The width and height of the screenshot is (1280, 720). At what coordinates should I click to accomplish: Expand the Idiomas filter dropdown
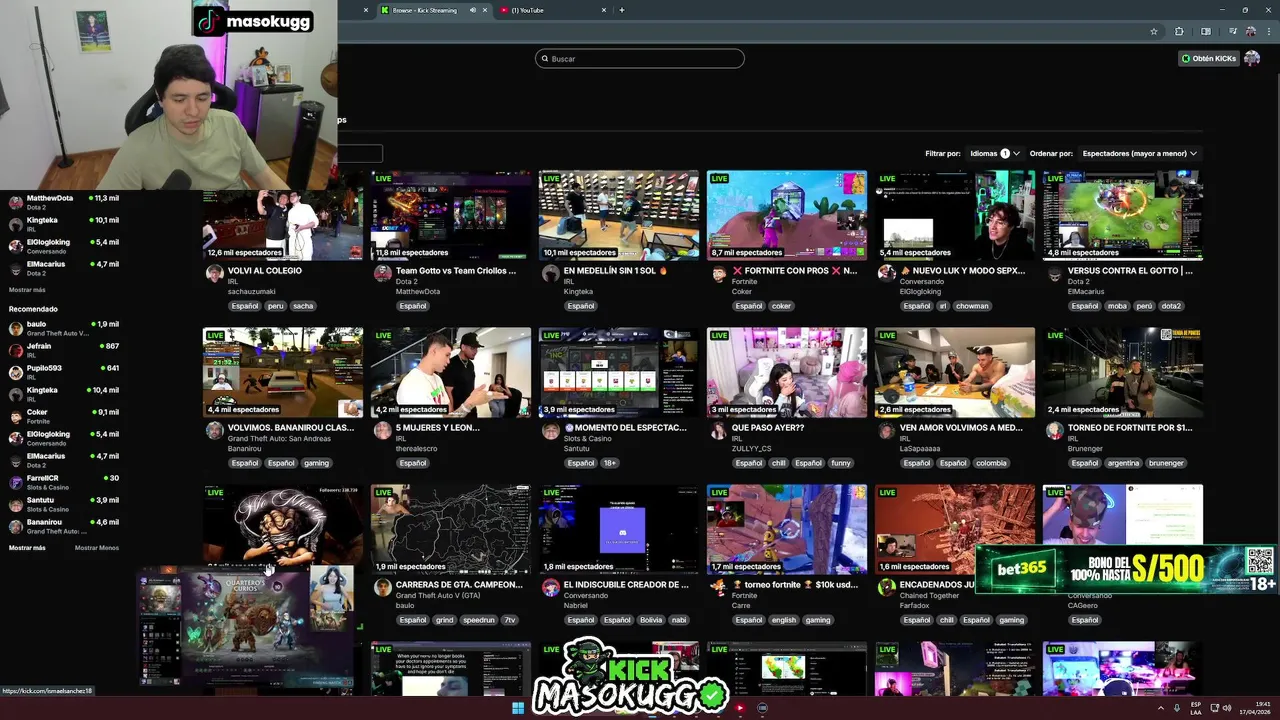coord(995,153)
